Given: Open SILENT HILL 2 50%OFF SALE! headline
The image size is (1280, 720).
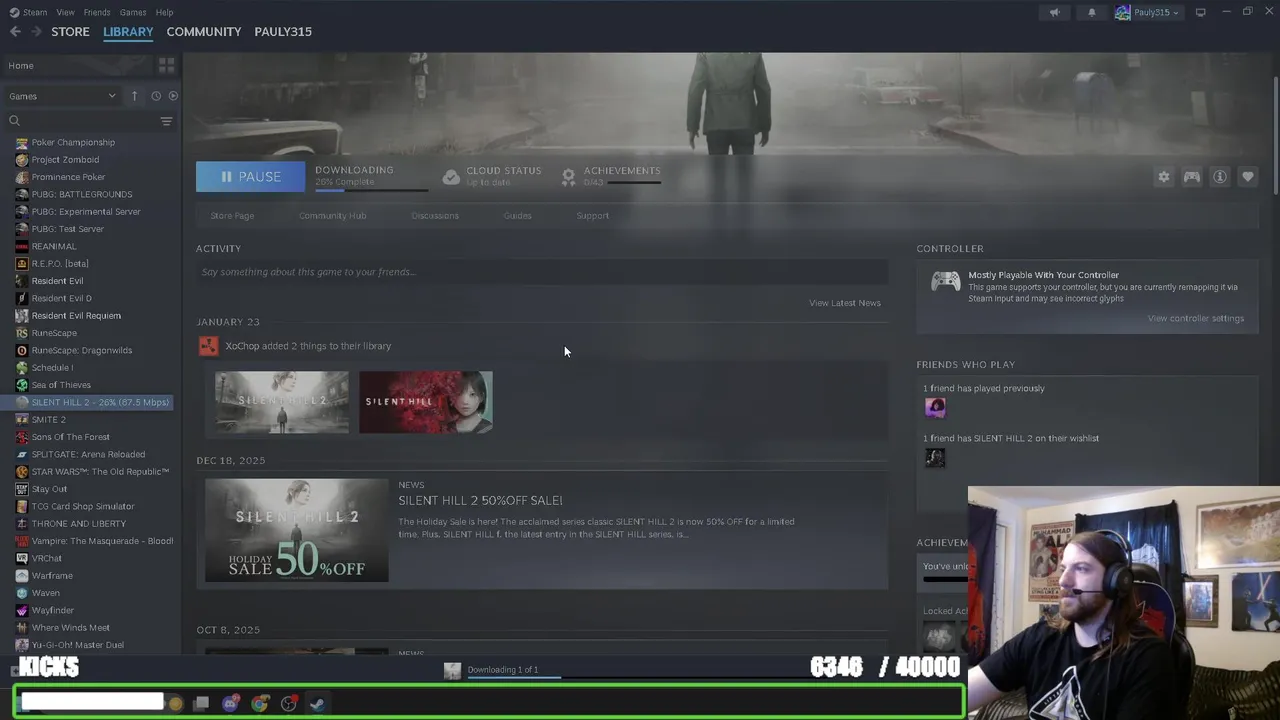Looking at the screenshot, I should [480, 500].
